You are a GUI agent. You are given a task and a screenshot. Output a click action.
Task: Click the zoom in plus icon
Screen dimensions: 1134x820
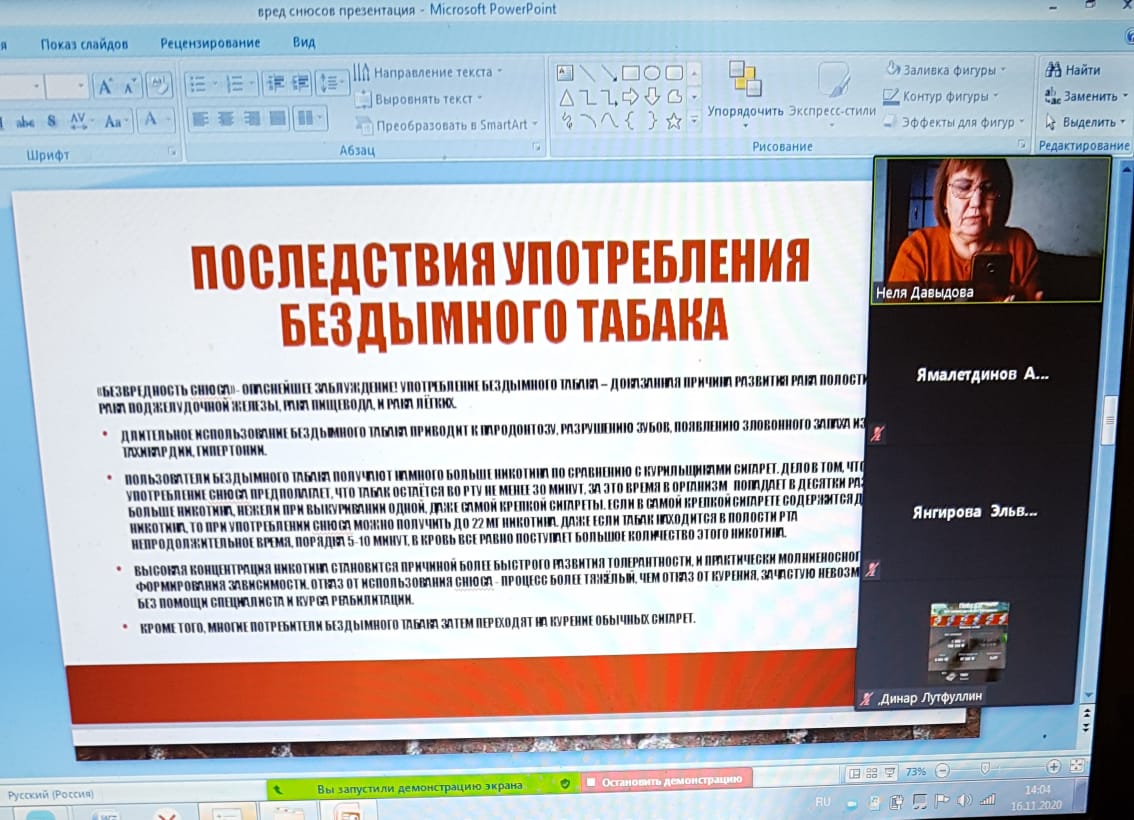click(x=1053, y=767)
